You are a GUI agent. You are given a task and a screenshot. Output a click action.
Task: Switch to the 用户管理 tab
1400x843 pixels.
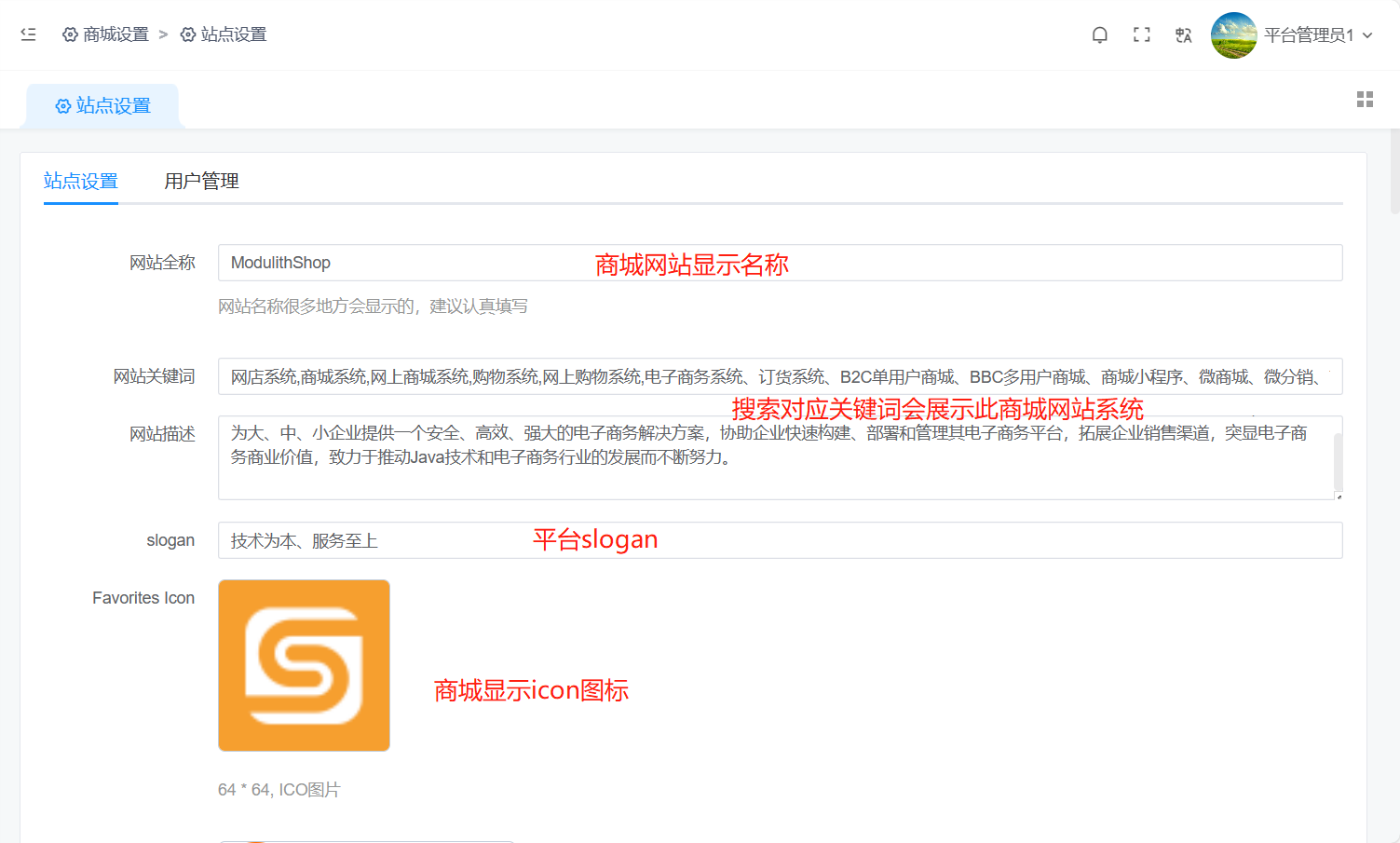coord(201,181)
